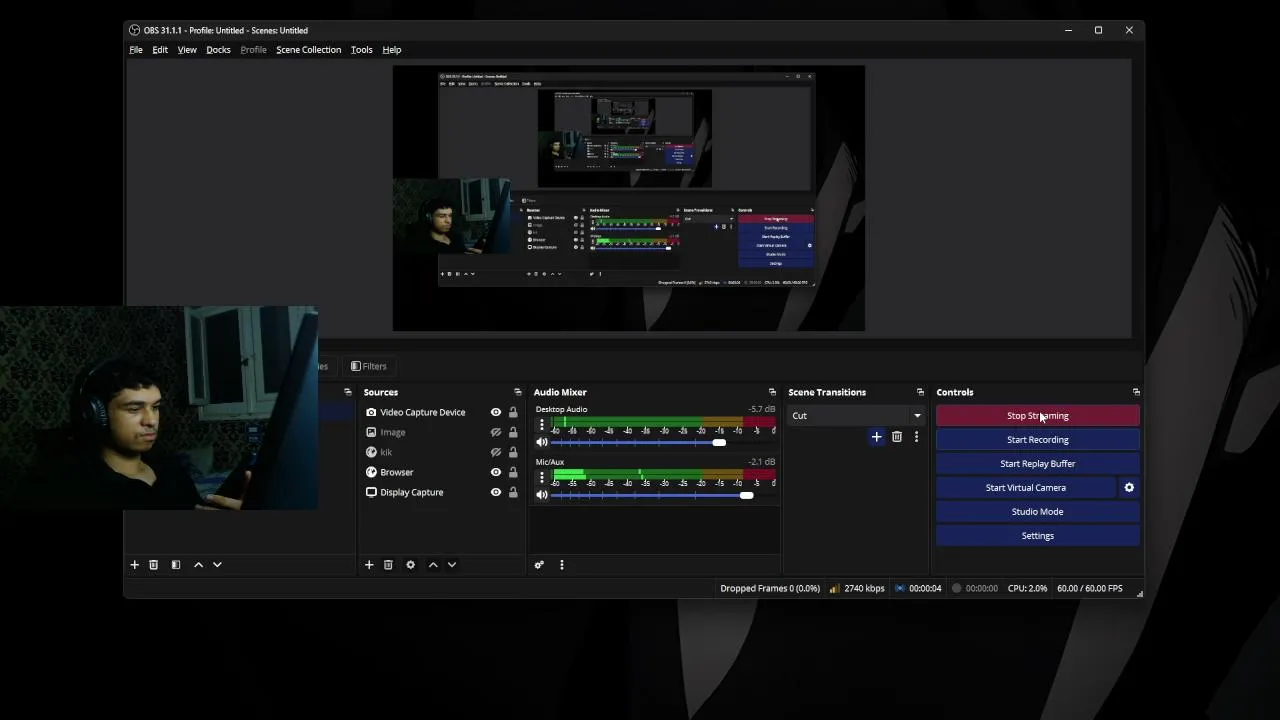Delete scene transition with trash icon
This screenshot has width=1280, height=720.
pyautogui.click(x=897, y=437)
